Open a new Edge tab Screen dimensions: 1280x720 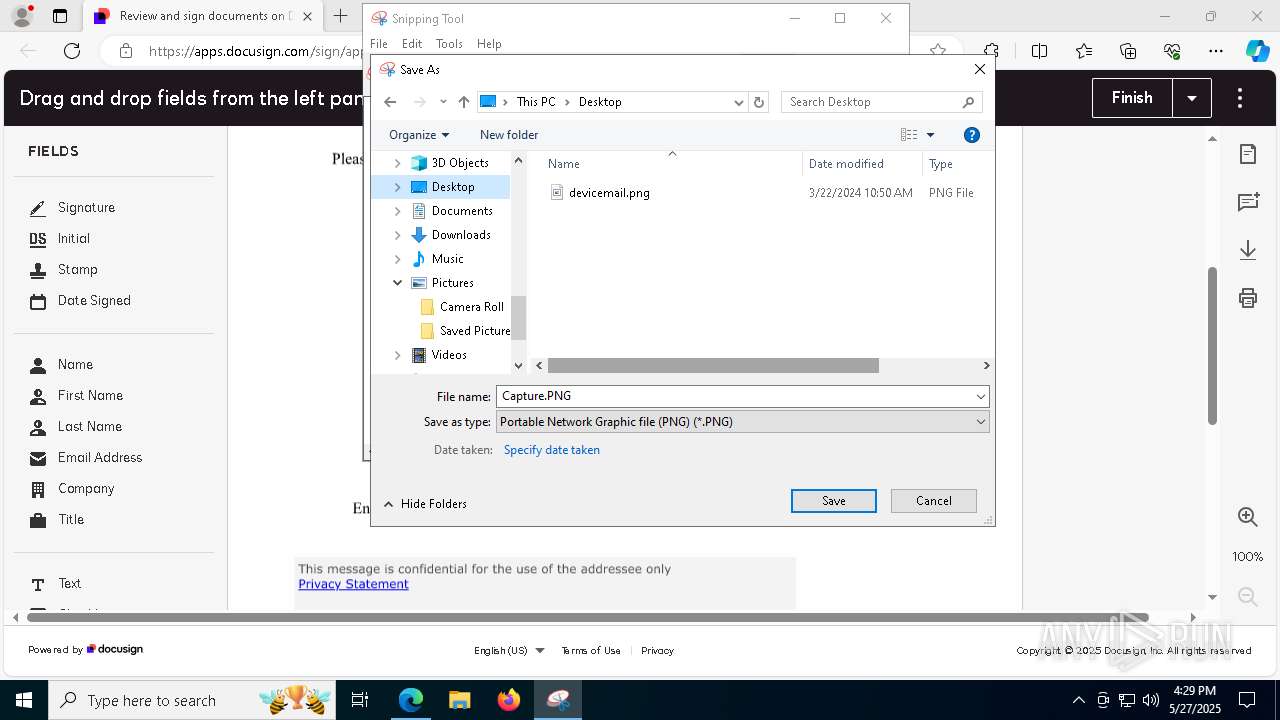point(341,16)
